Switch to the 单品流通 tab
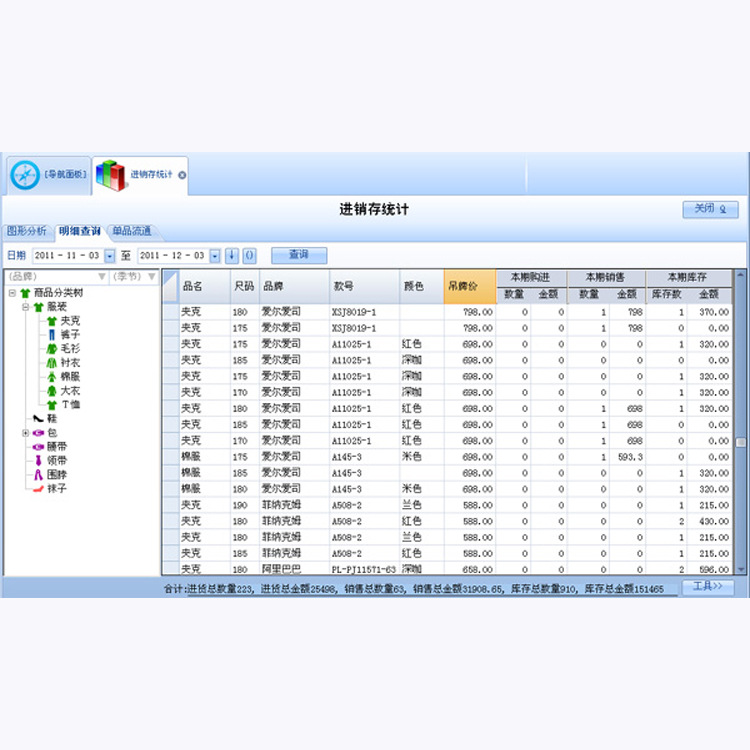The height and width of the screenshot is (750, 750). (132, 232)
